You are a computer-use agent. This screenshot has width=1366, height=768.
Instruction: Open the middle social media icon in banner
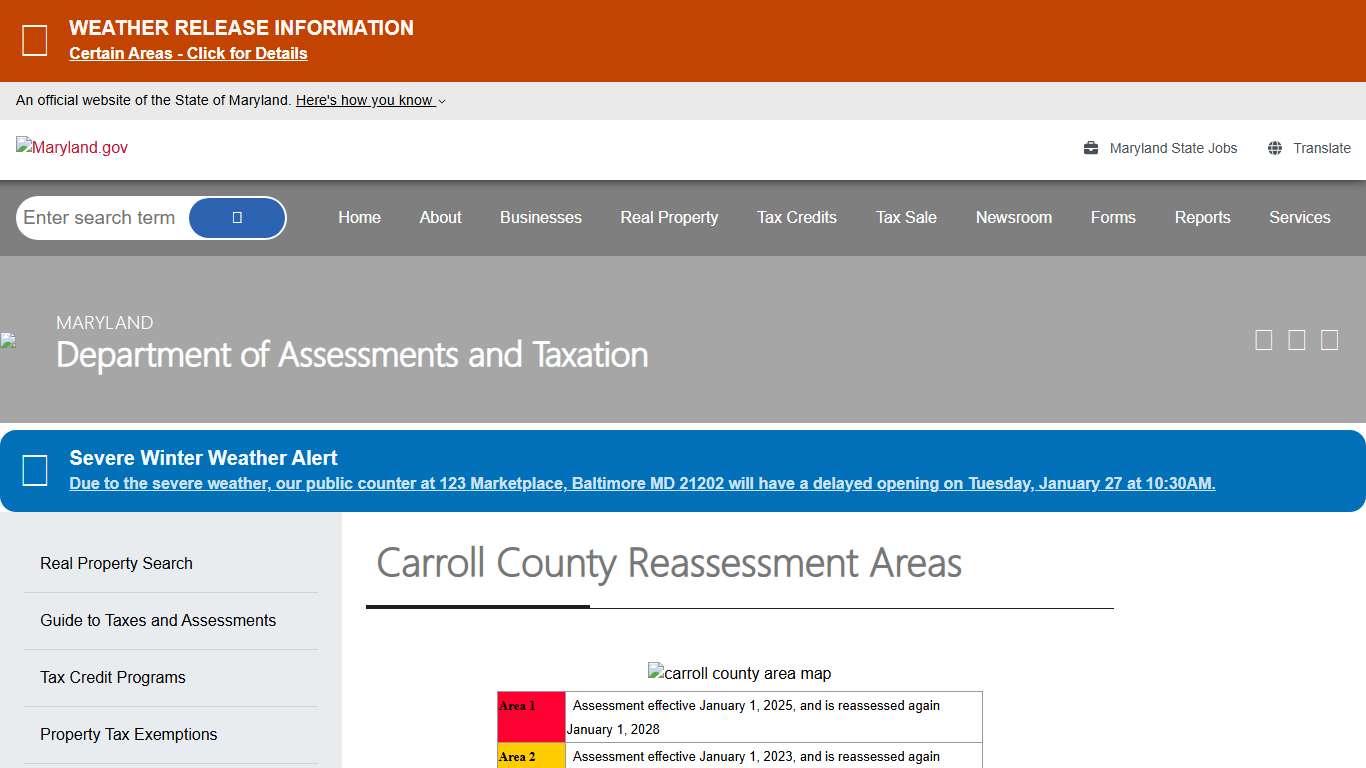[x=1296, y=340]
